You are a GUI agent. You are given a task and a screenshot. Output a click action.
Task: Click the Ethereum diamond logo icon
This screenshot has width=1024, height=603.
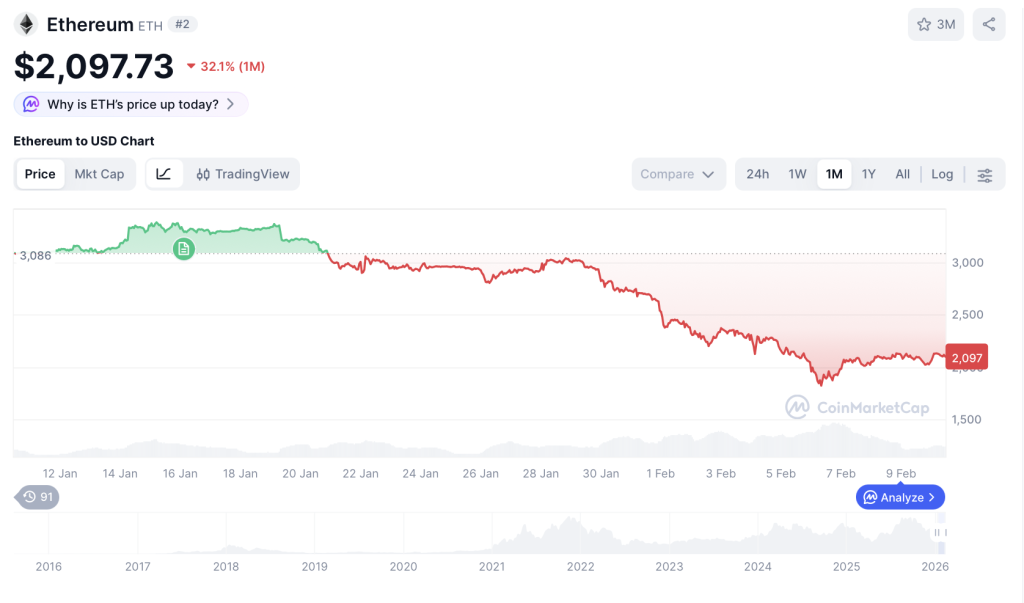coord(26,24)
